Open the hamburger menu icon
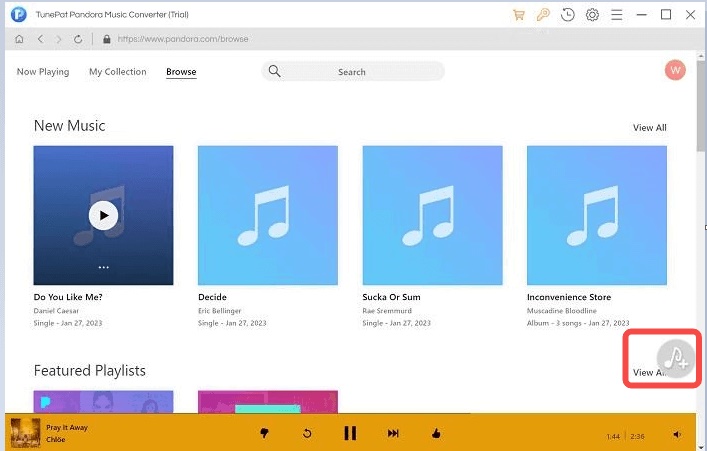 click(x=616, y=15)
